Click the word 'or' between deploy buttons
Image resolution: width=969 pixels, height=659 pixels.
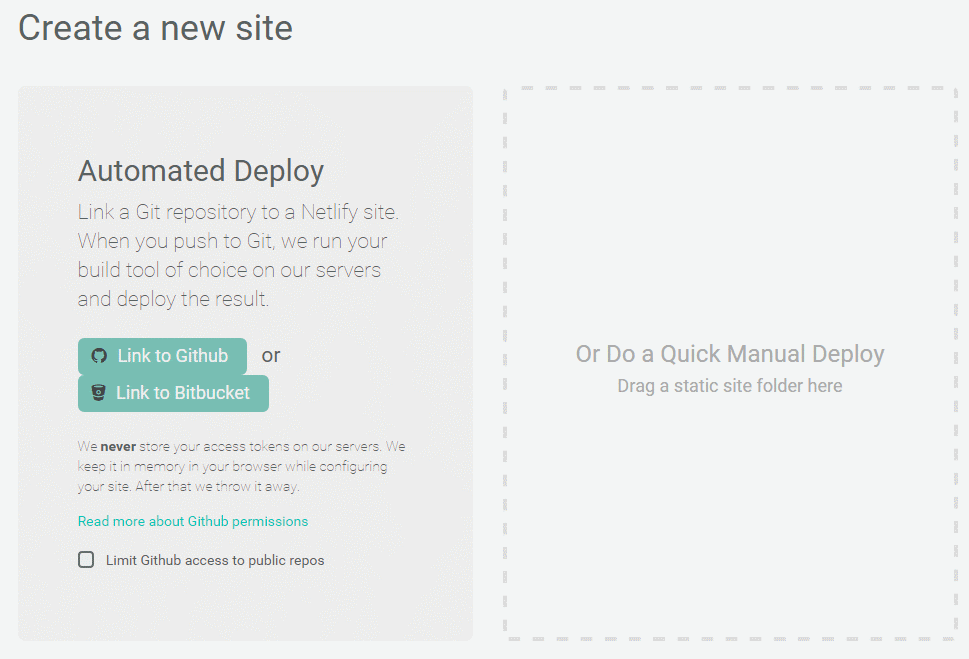[x=270, y=355]
